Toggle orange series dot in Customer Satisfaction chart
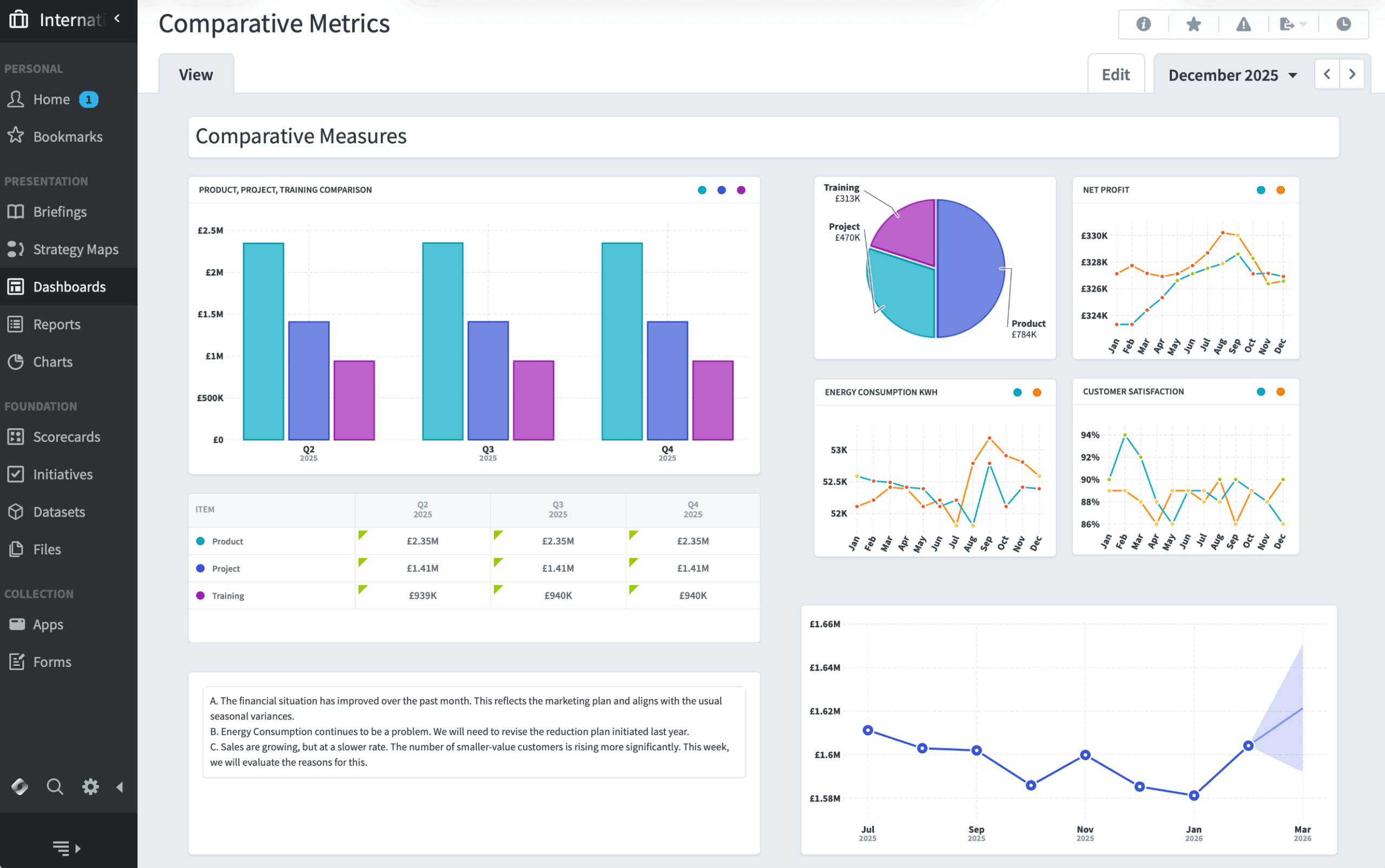This screenshot has height=868, width=1385. click(x=1281, y=392)
